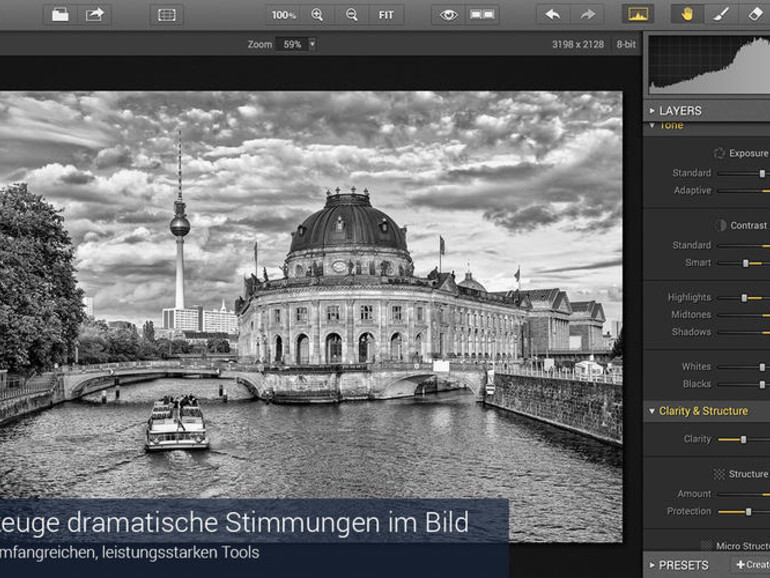Viewport: 770px width, 578px height.
Task: Expand the PRESETS panel
Action: click(683, 565)
